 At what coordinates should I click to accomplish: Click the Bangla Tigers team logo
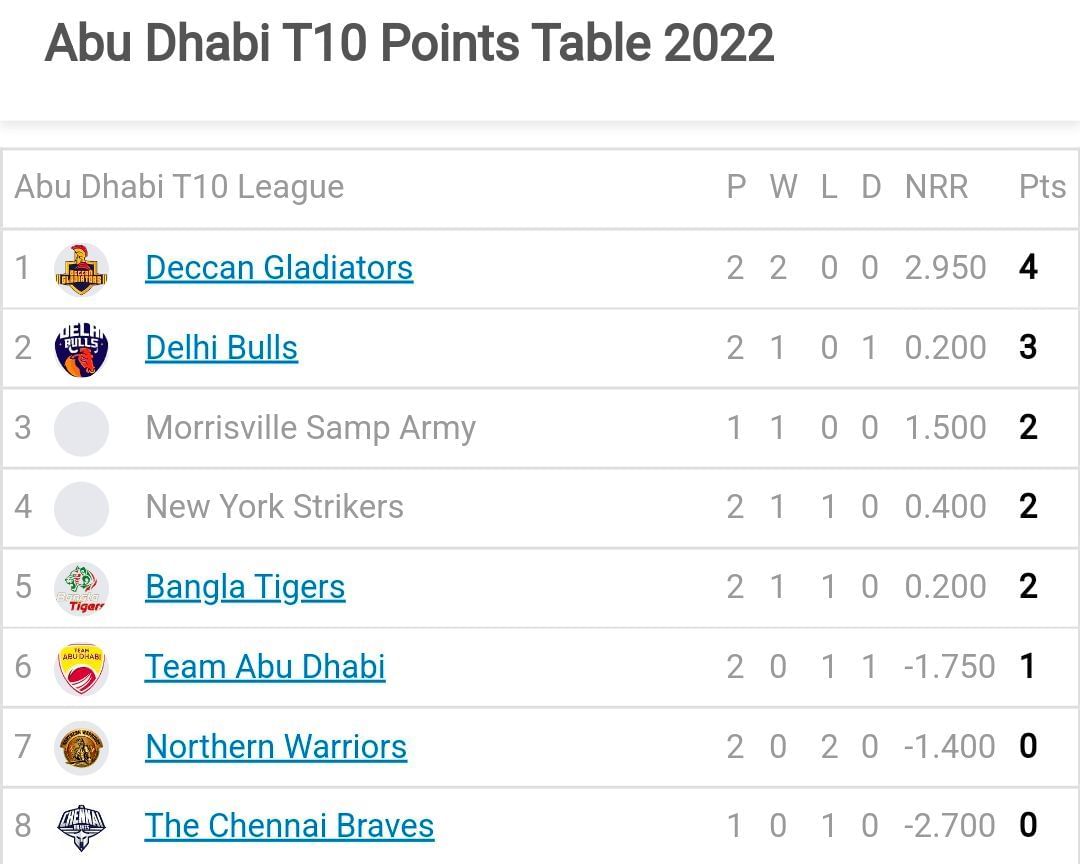click(x=81, y=587)
